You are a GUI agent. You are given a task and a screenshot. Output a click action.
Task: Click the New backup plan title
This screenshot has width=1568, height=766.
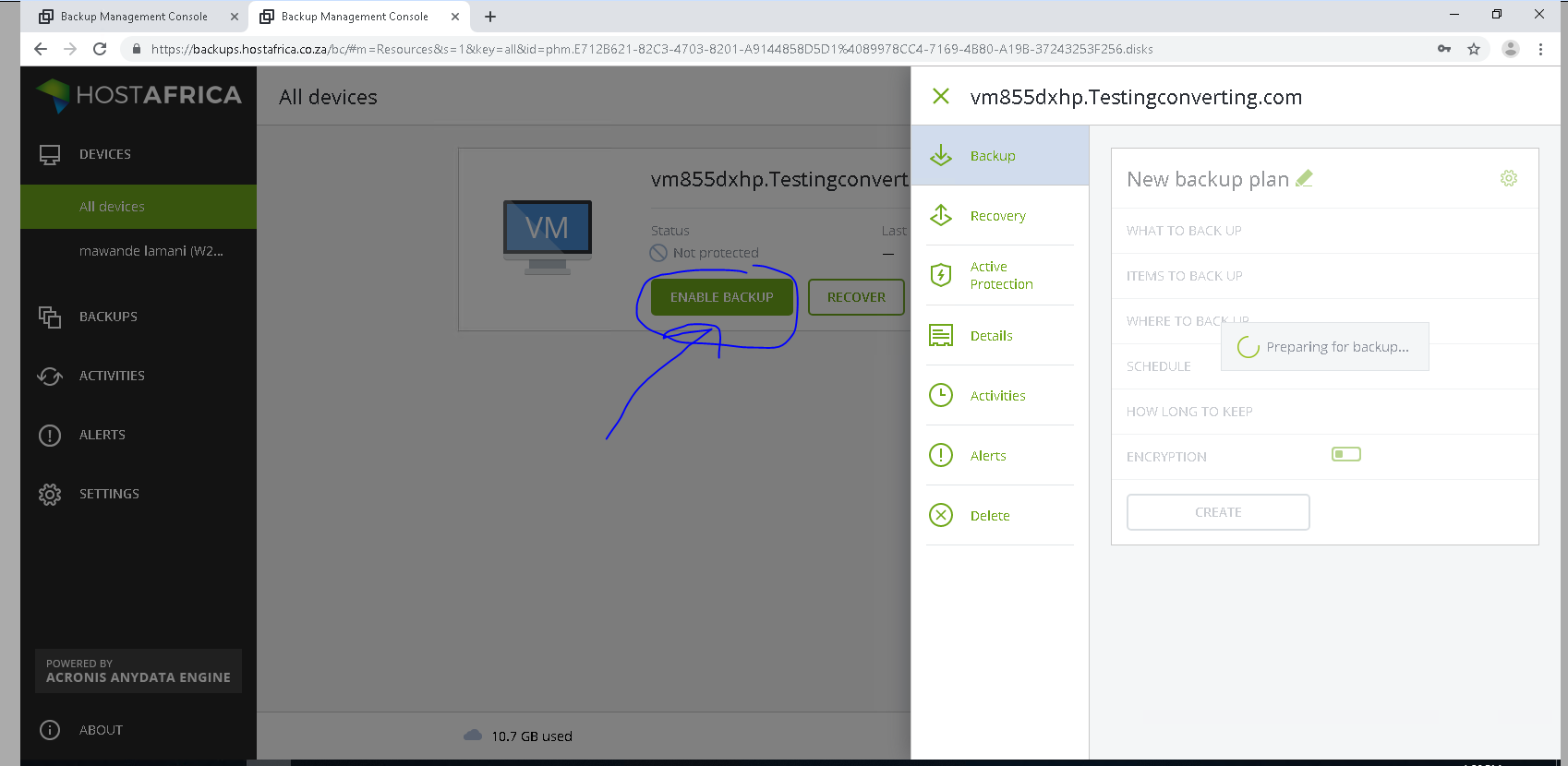point(1208,179)
